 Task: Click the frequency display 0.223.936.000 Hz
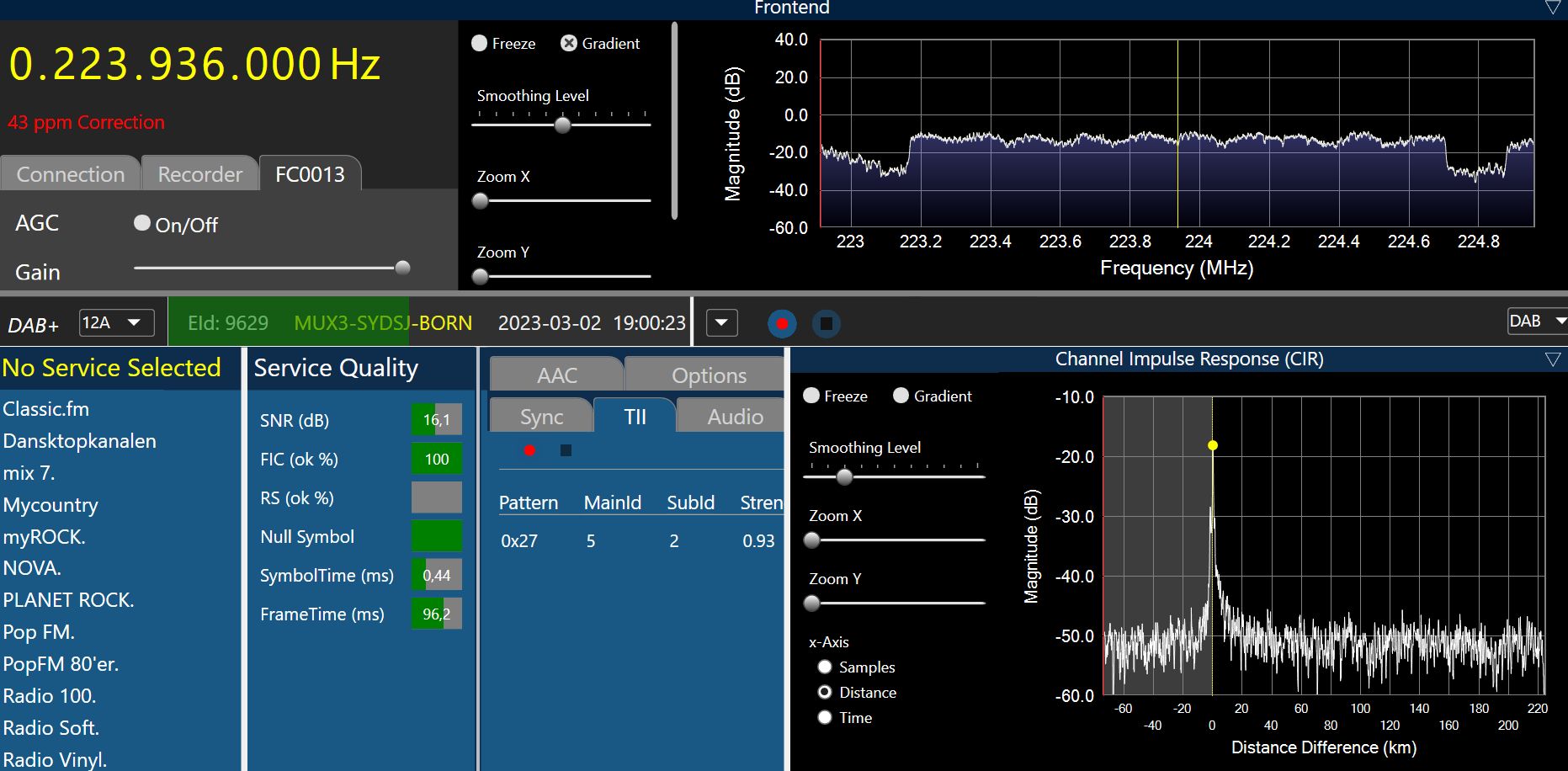click(194, 65)
